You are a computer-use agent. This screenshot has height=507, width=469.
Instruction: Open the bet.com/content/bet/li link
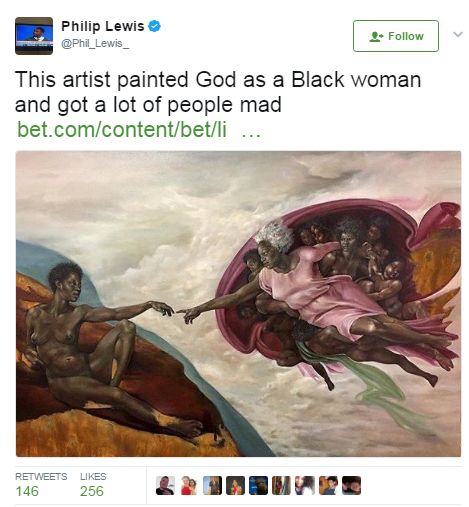pyautogui.click(x=122, y=129)
